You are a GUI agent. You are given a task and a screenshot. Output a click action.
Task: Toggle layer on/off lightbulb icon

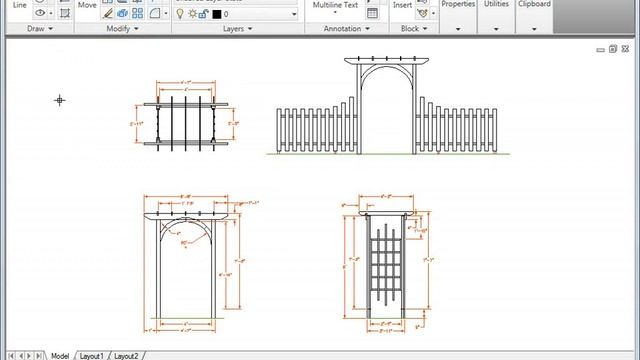pyautogui.click(x=180, y=14)
